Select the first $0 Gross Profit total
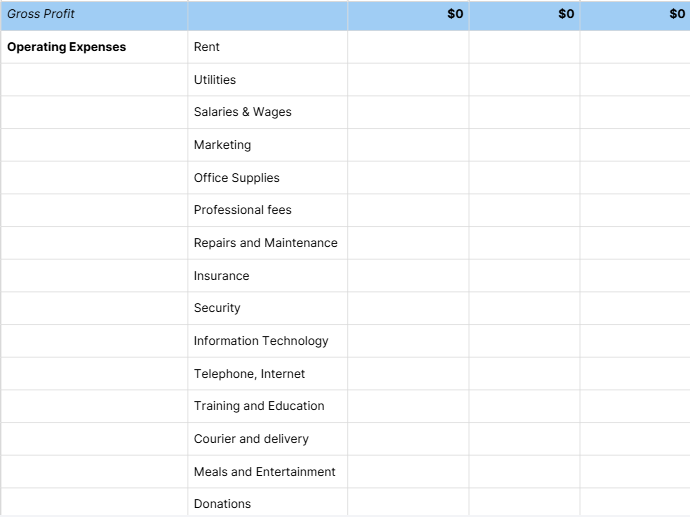Viewport: 690px width, 517px height. 408,15
